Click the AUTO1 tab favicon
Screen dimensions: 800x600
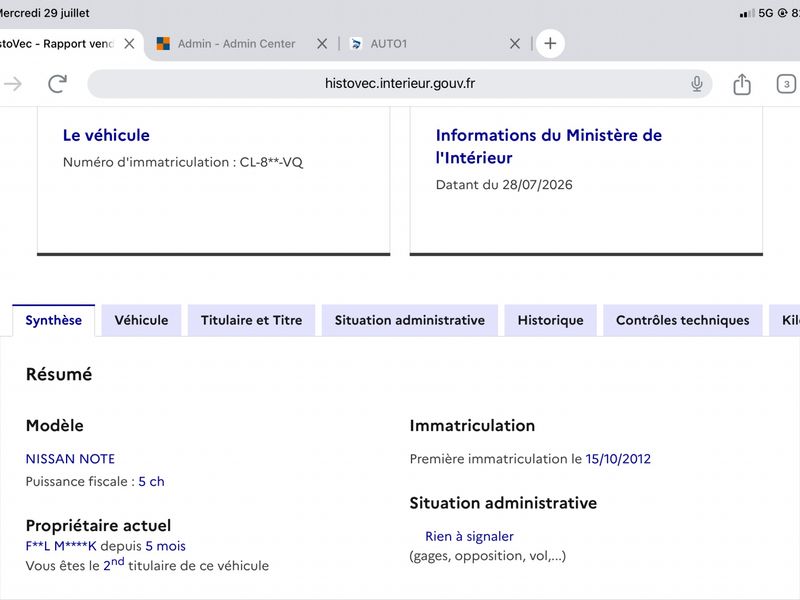(x=356, y=44)
